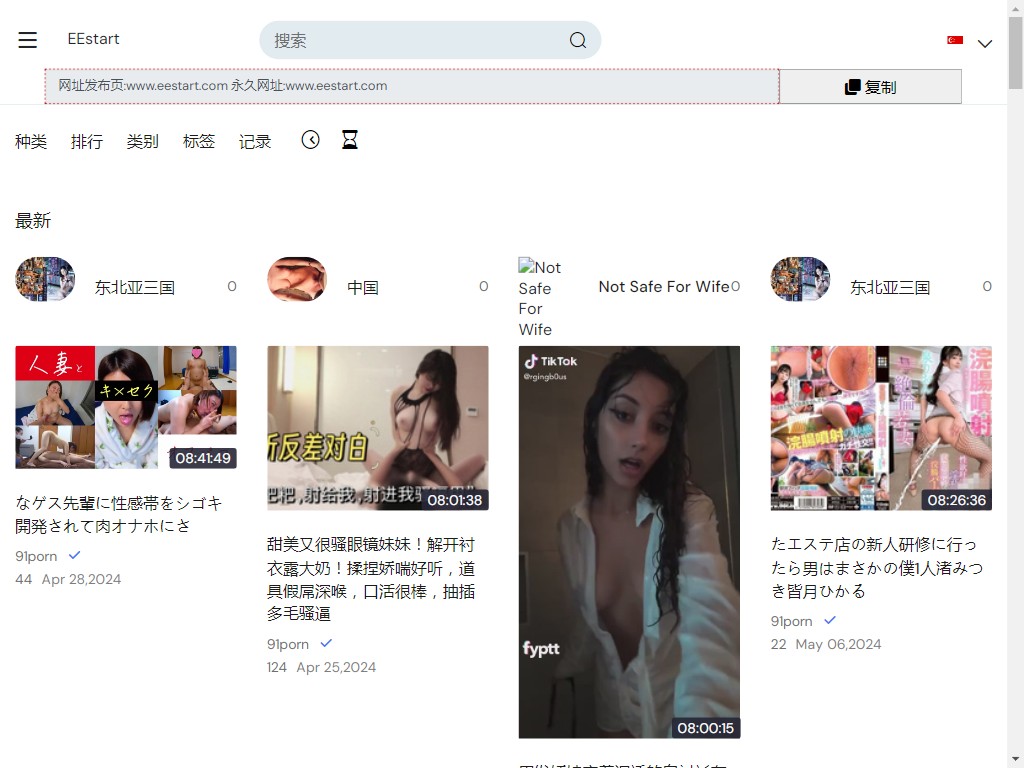
Task: Click the verified checkmark above May 06,2024
Action: [829, 620]
